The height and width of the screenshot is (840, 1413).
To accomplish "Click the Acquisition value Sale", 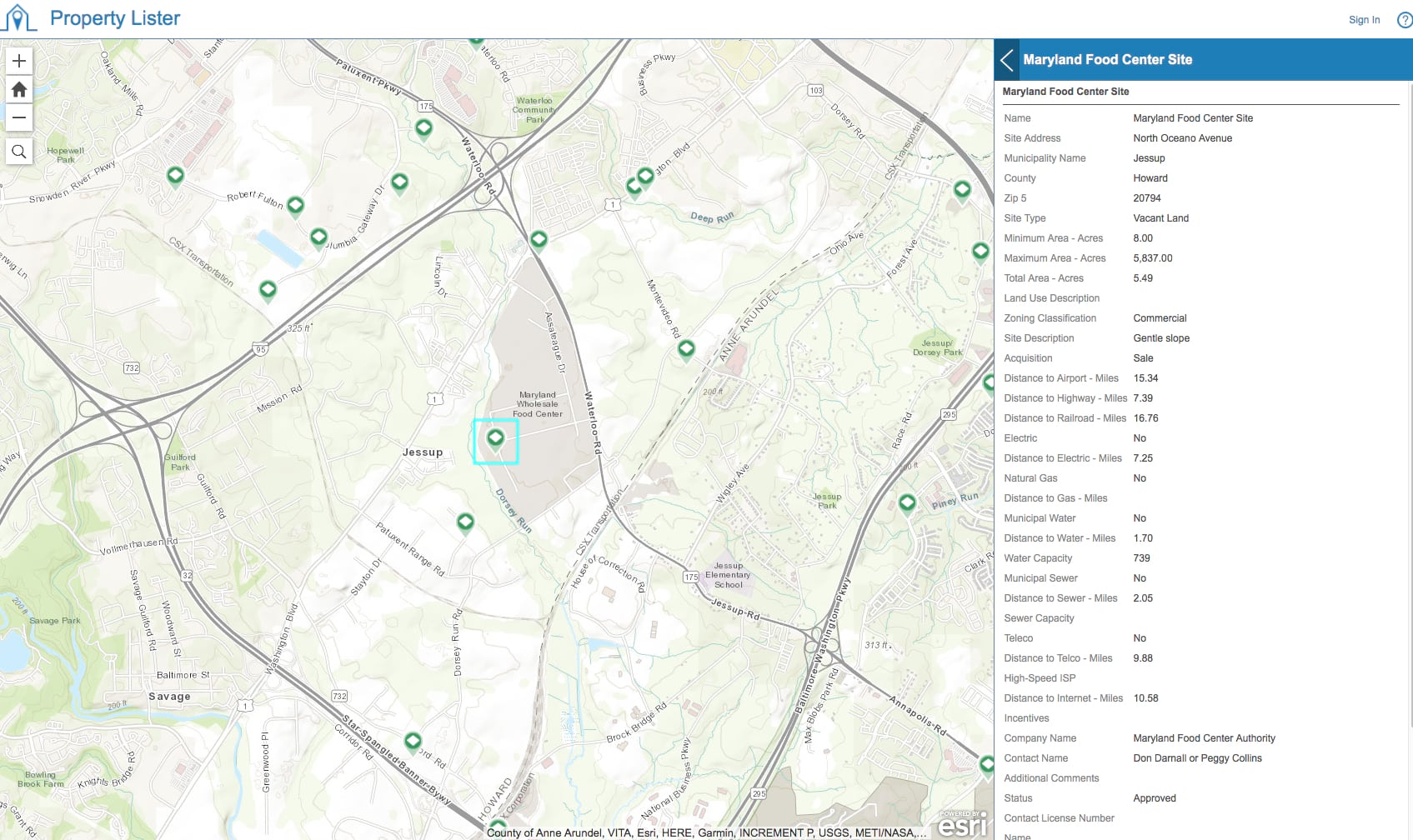I will (x=1143, y=358).
